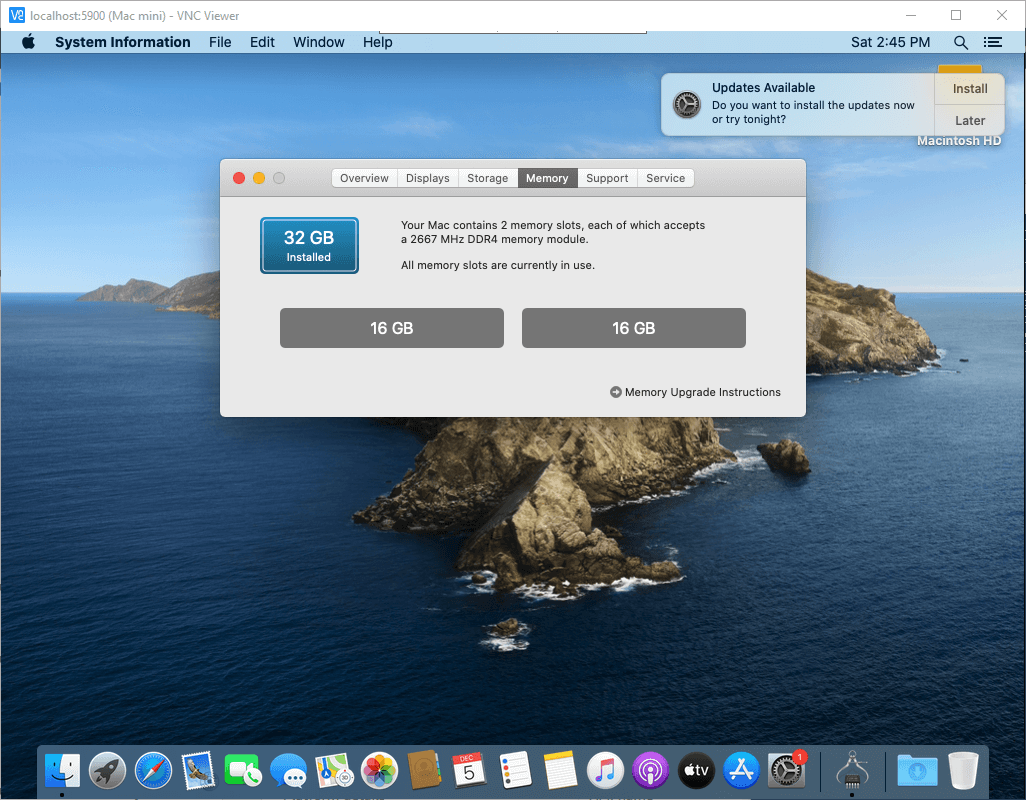Switch to the Overview tab
The height and width of the screenshot is (800, 1026).
[x=364, y=178]
